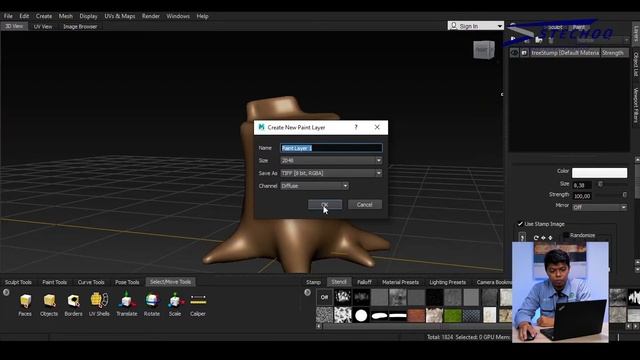Image resolution: width=640 pixels, height=360 pixels.
Task: Click OK to create paint layer
Action: pos(325,204)
